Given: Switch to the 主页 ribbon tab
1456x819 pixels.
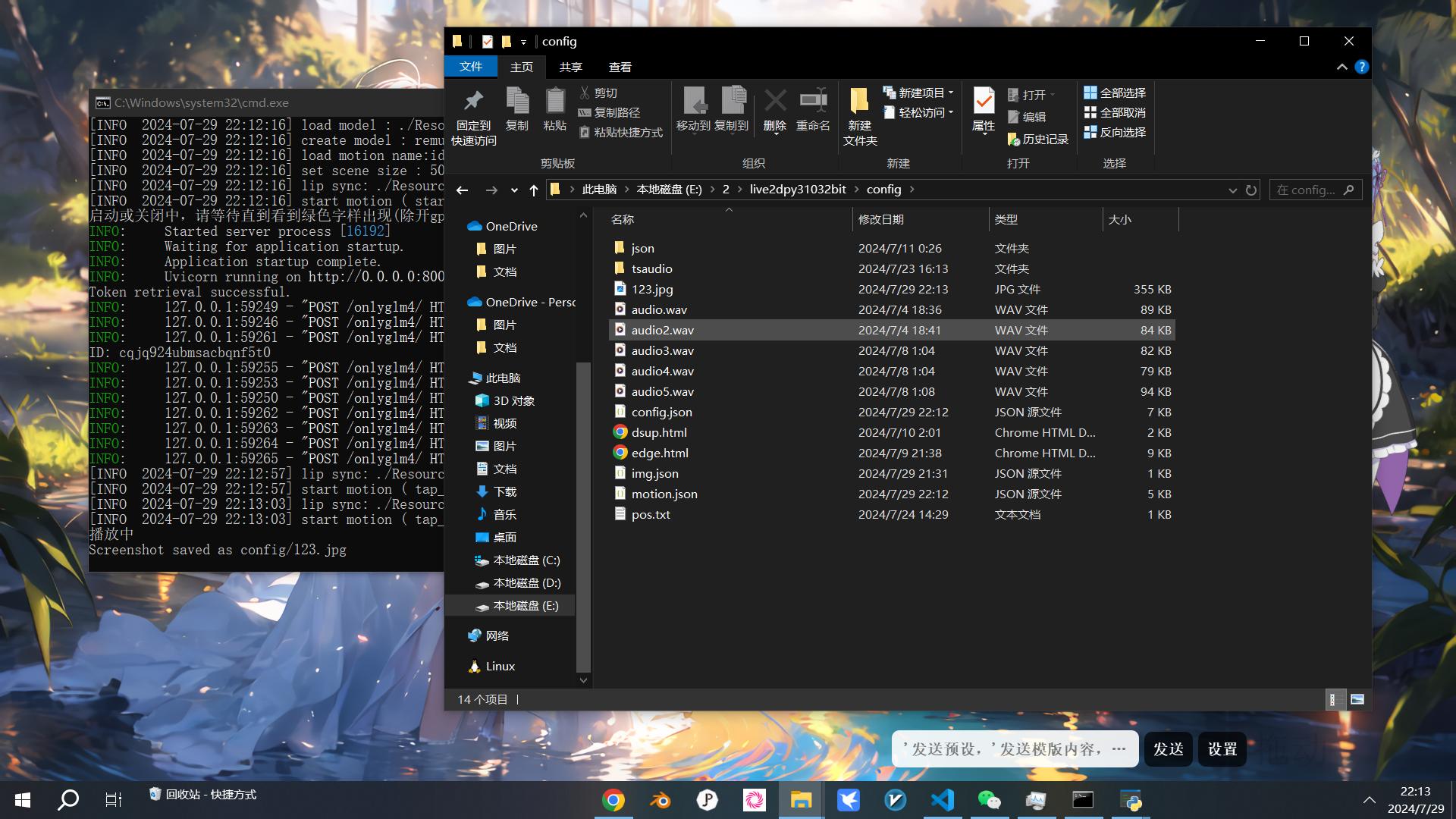Looking at the screenshot, I should tap(522, 67).
